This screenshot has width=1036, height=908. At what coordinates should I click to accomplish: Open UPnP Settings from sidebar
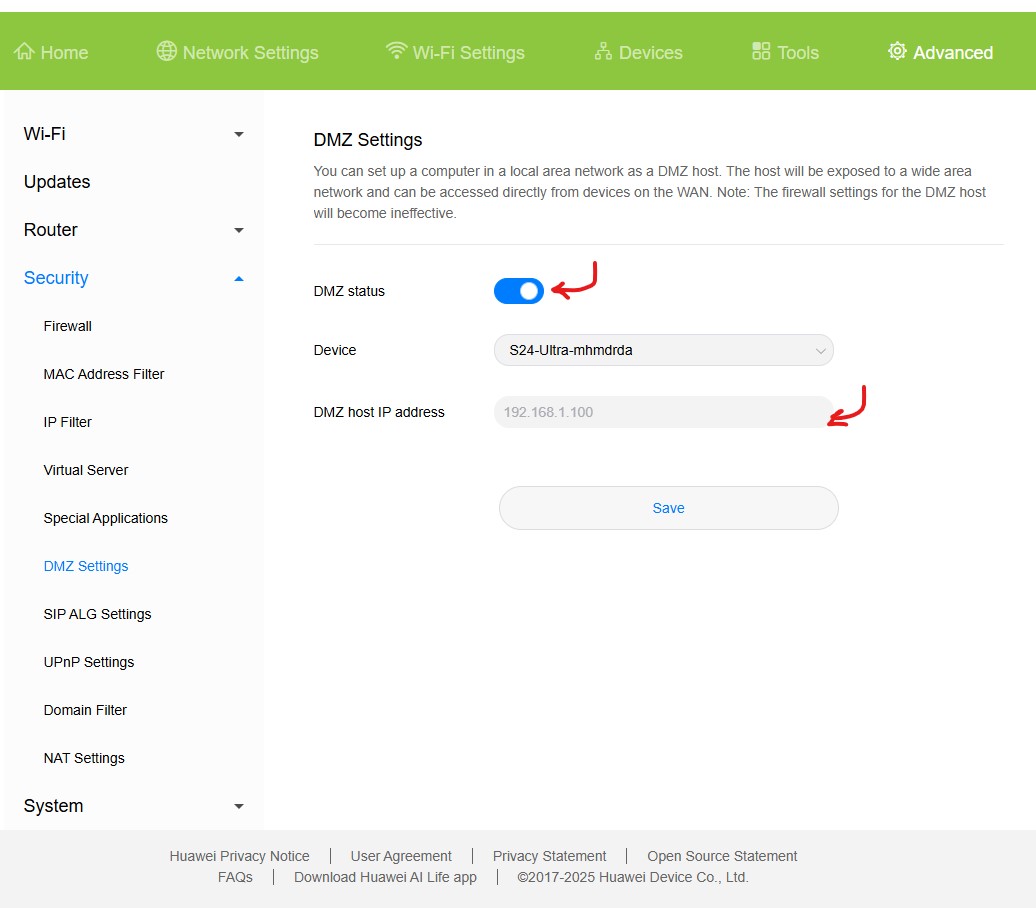tap(89, 662)
